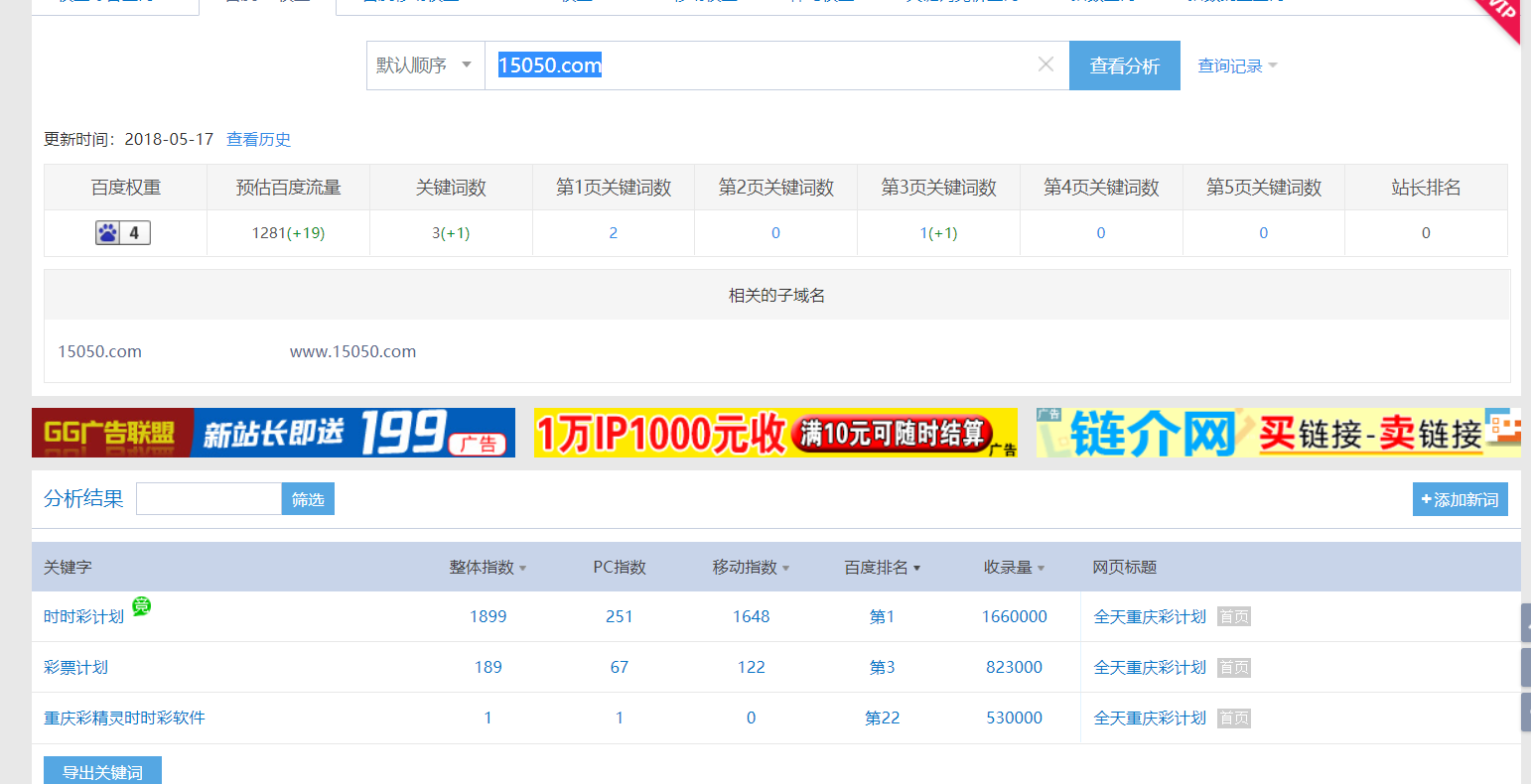Export keywords with 导出关键词 button

(x=102, y=771)
